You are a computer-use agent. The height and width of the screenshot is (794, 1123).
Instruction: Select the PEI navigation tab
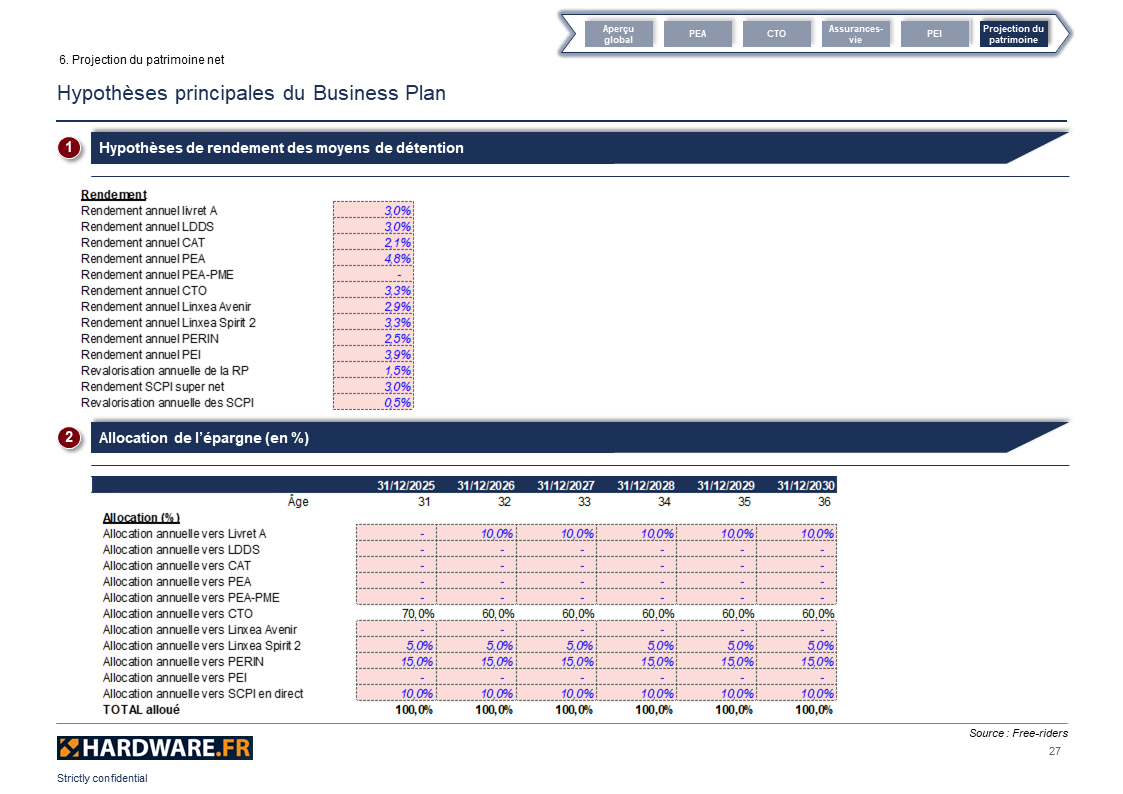tap(934, 34)
